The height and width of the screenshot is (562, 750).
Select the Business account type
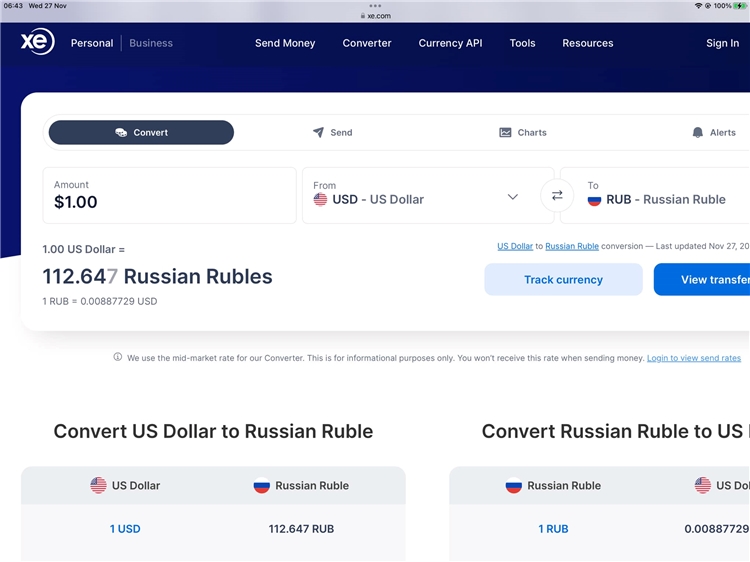coord(151,43)
